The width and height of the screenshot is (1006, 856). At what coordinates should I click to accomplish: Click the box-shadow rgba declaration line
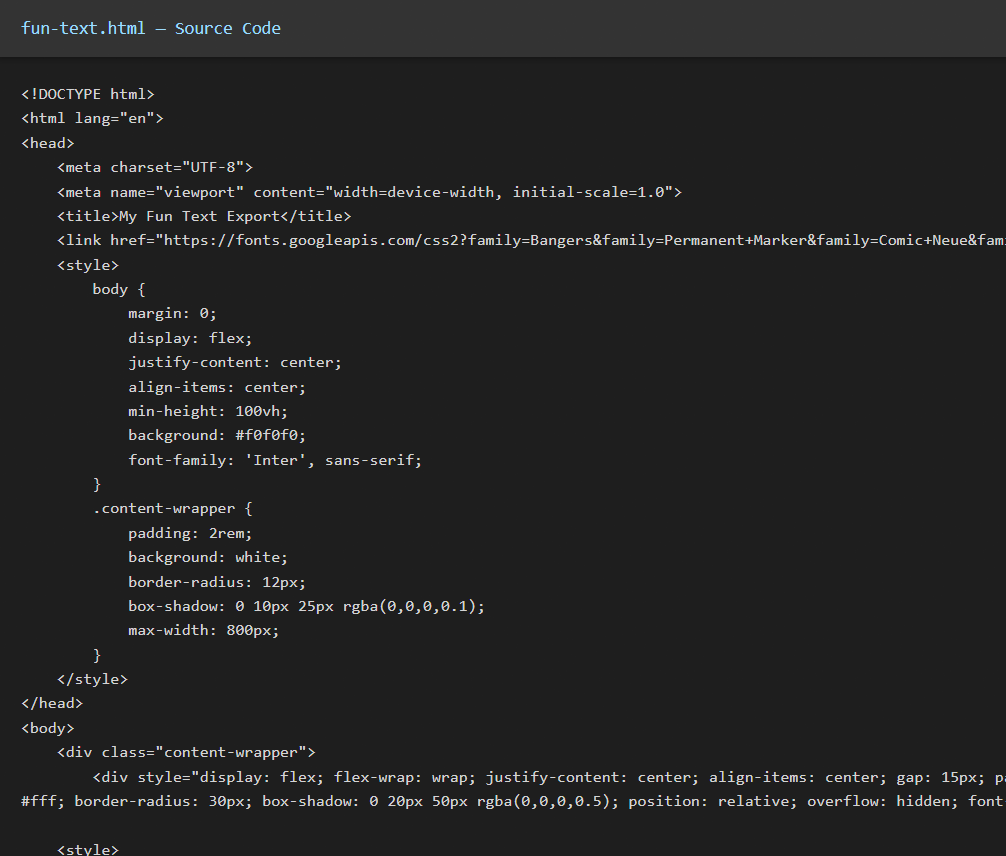306,606
